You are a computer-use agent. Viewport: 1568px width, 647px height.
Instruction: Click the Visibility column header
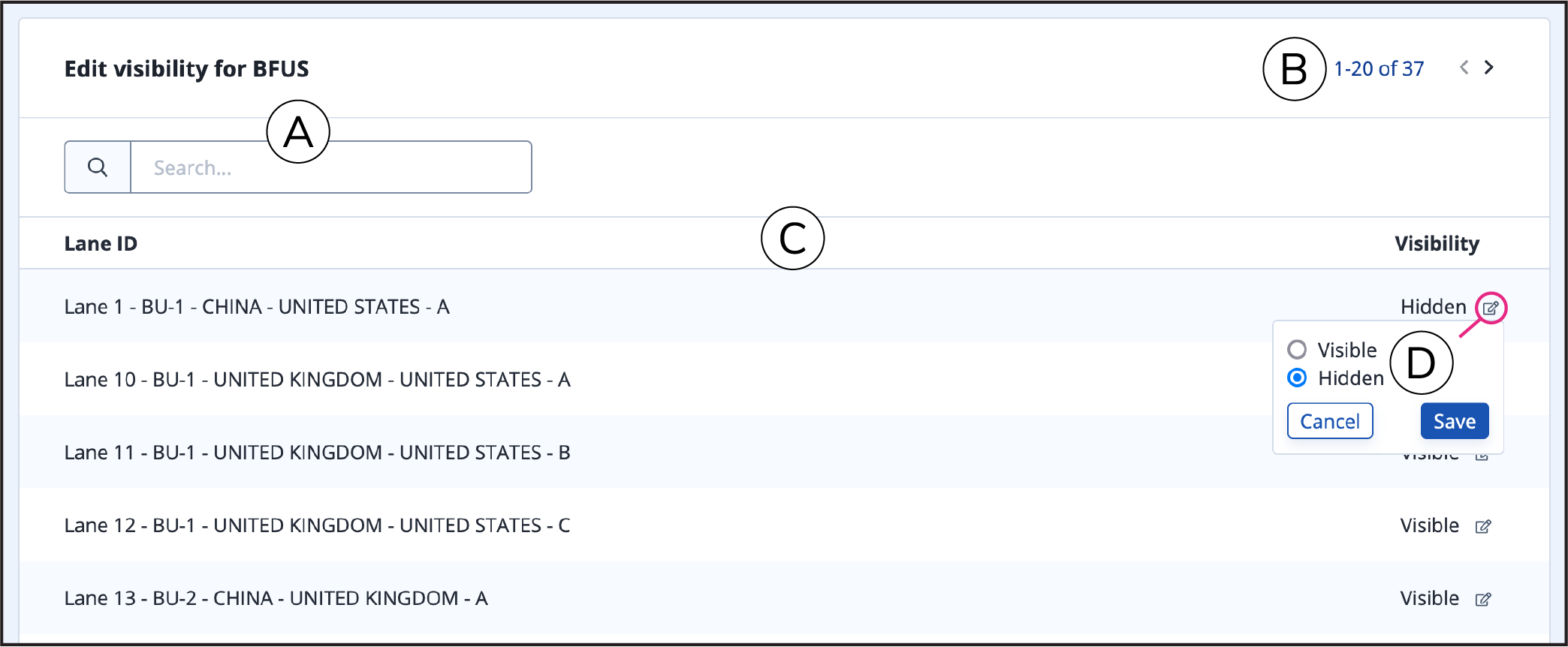(1437, 243)
